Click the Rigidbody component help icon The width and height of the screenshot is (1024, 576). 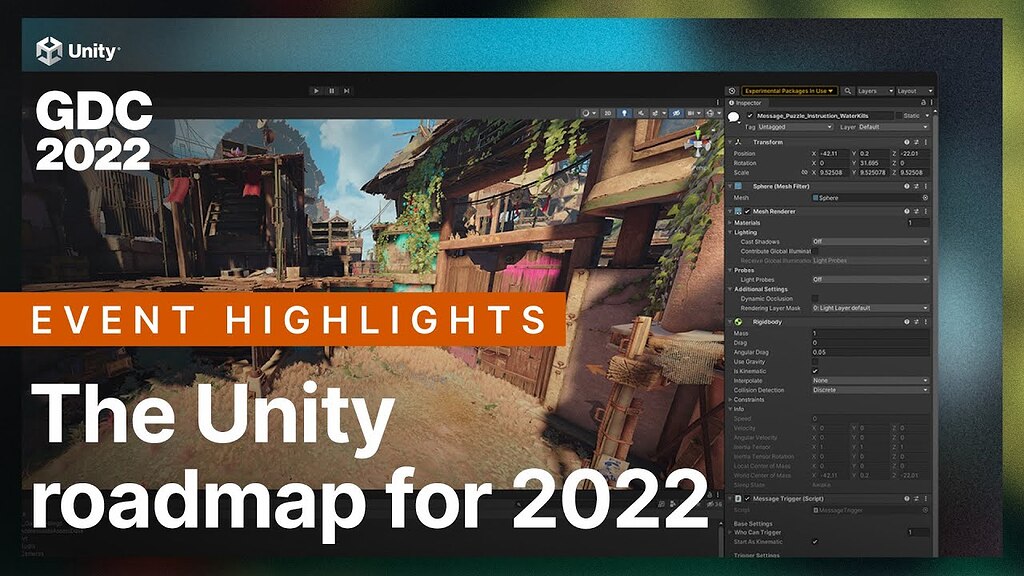click(x=906, y=321)
